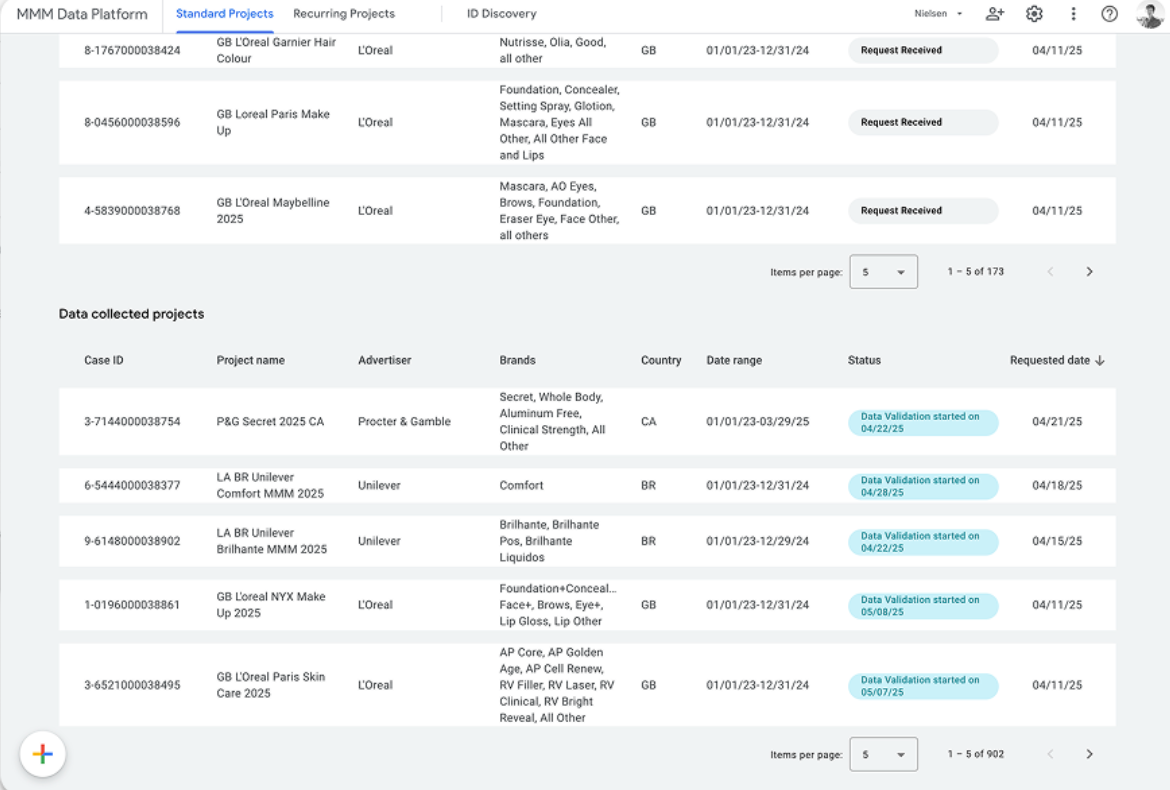Click MMM Data Platform title
This screenshot has height=790, width=1170.
tap(82, 14)
